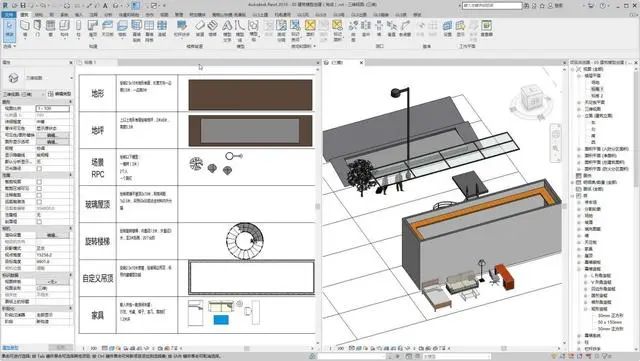Click the 视图样板 <无> button
The width and height of the screenshot is (640, 361).
coord(52,282)
